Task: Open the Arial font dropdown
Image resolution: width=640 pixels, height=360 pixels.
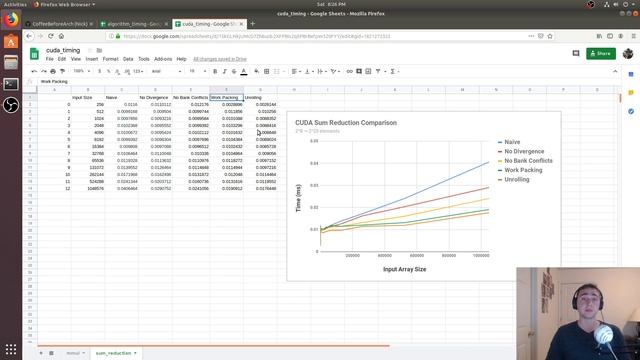Action: pyautogui.click(x=166, y=71)
